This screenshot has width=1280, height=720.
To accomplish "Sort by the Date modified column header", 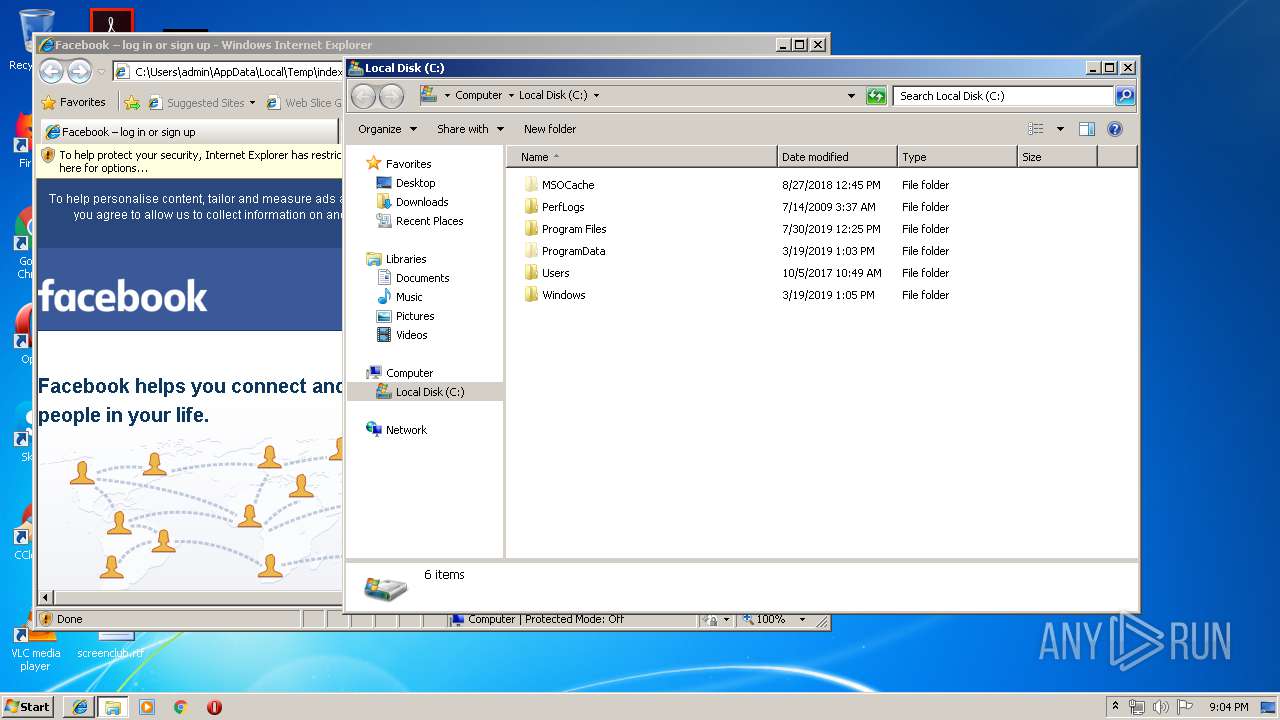I will tap(837, 157).
